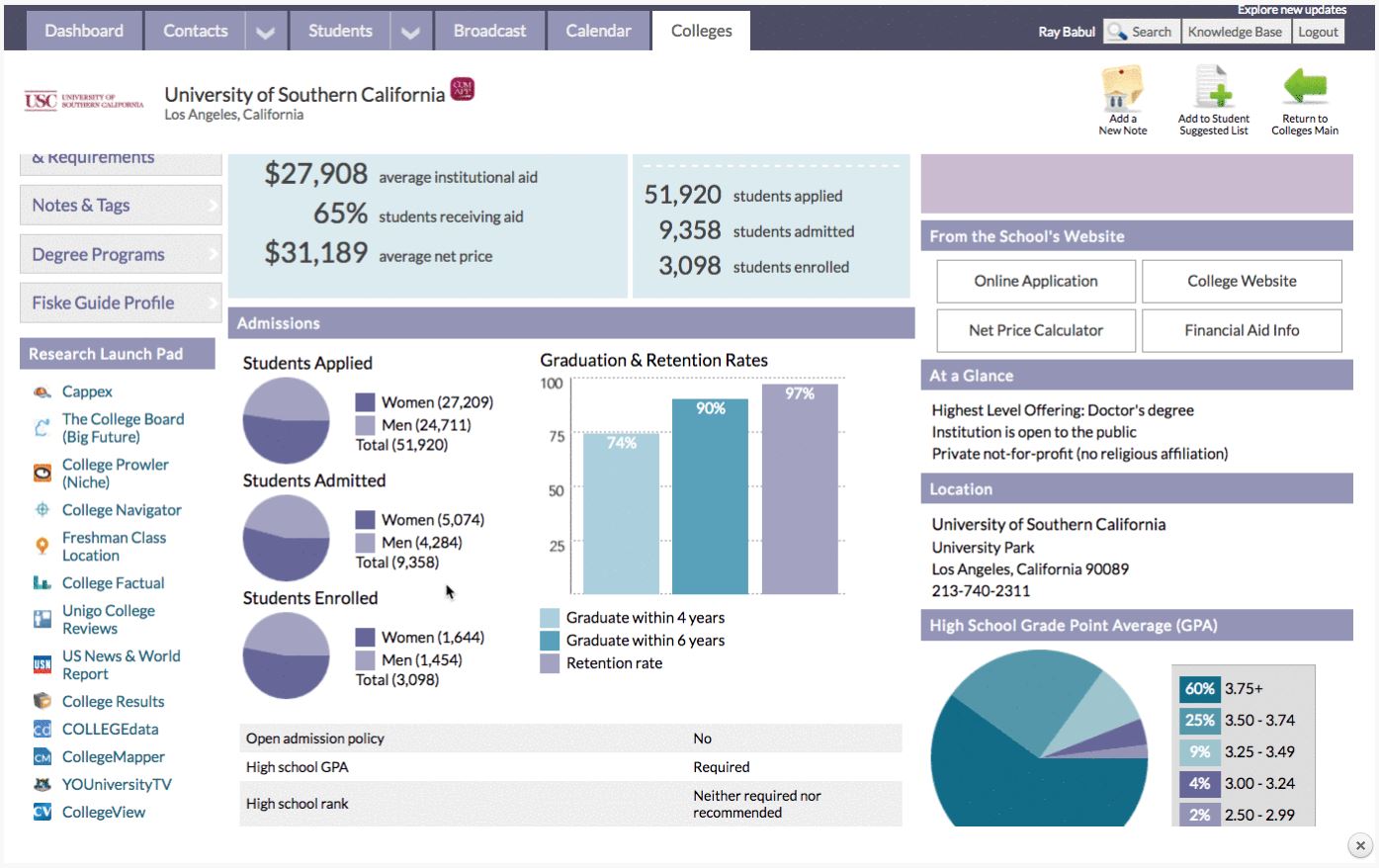Viewport: 1379px width, 868px height.
Task: Click the 25% GPA 3.50 - 3.74 swatch
Action: tap(1199, 721)
